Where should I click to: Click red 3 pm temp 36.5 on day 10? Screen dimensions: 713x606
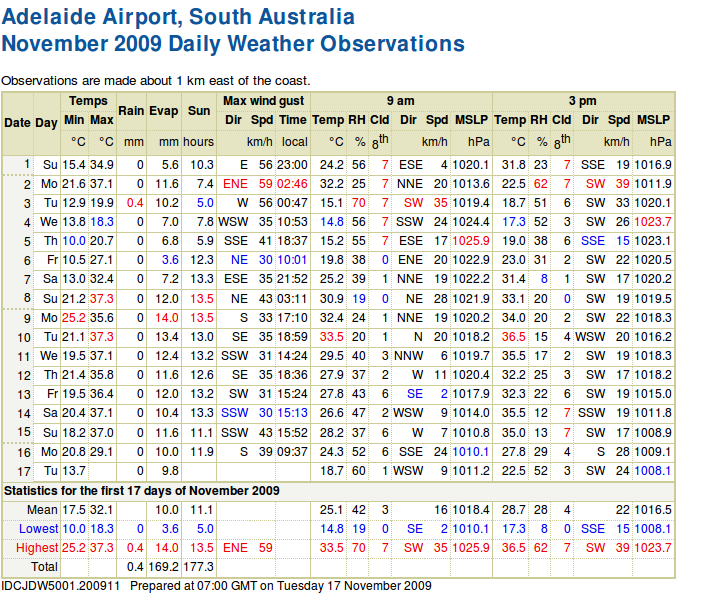point(513,337)
